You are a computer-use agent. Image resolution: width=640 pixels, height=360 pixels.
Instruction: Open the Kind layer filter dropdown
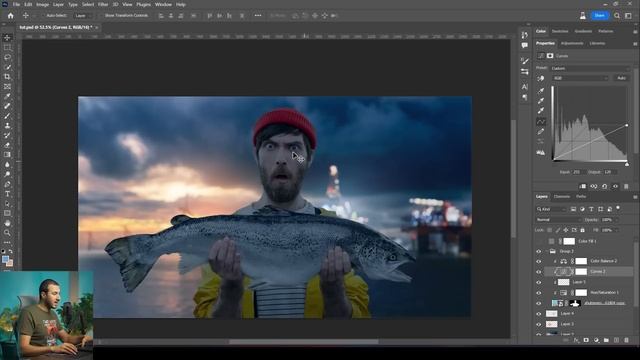(551, 209)
